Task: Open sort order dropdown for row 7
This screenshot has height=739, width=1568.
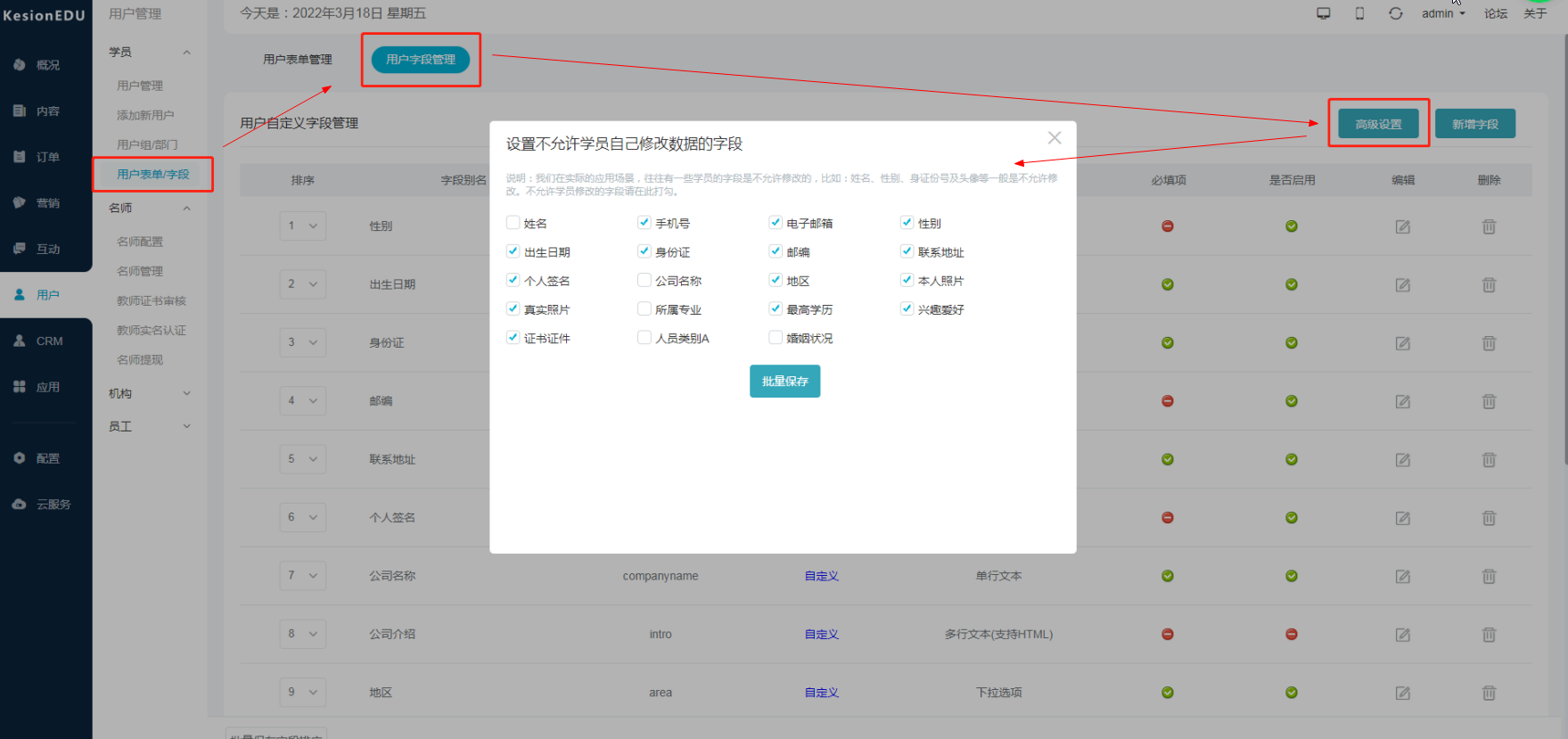Action: click(302, 576)
